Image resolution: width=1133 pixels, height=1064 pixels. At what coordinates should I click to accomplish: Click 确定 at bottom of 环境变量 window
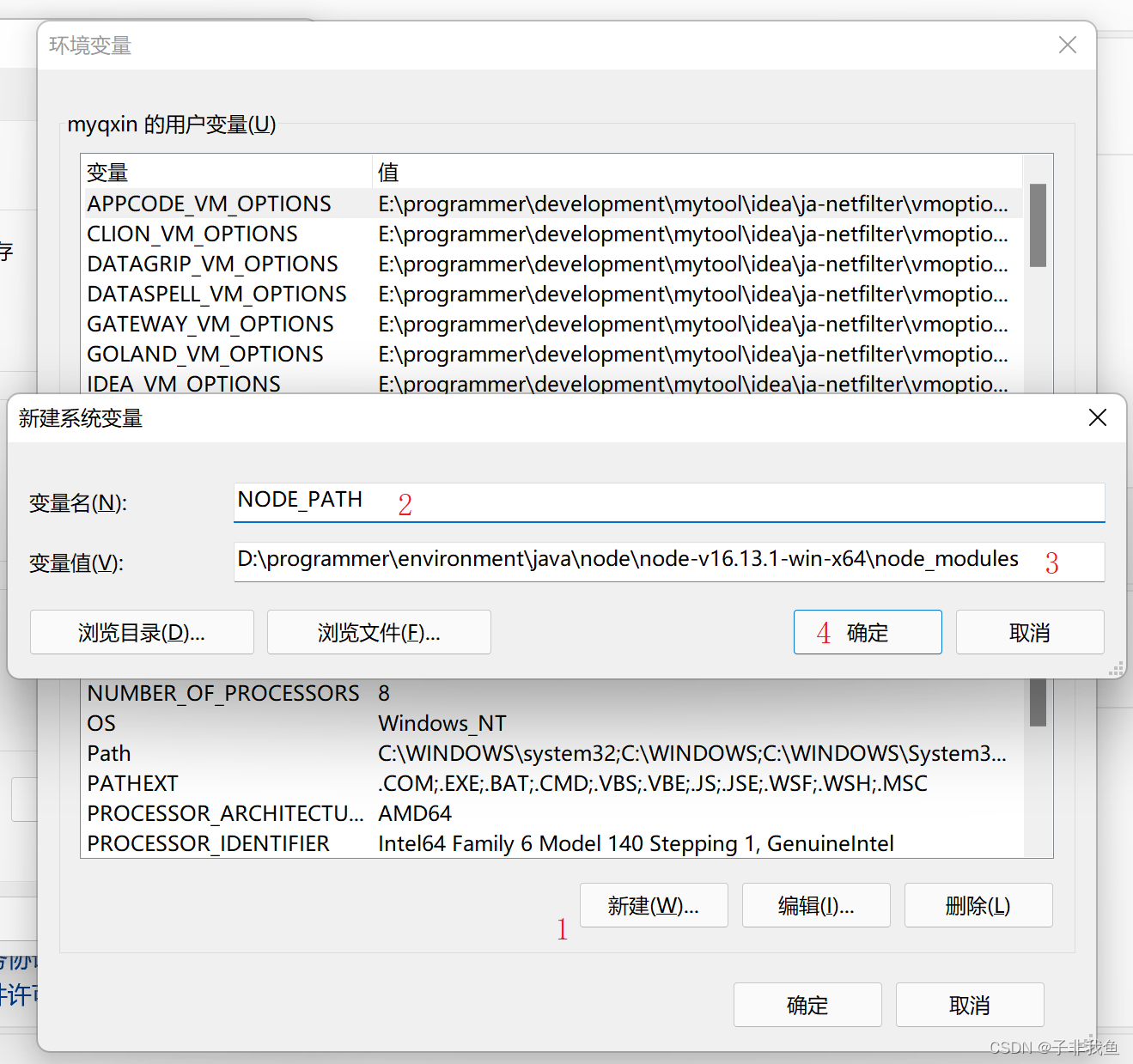pyautogui.click(x=807, y=1005)
